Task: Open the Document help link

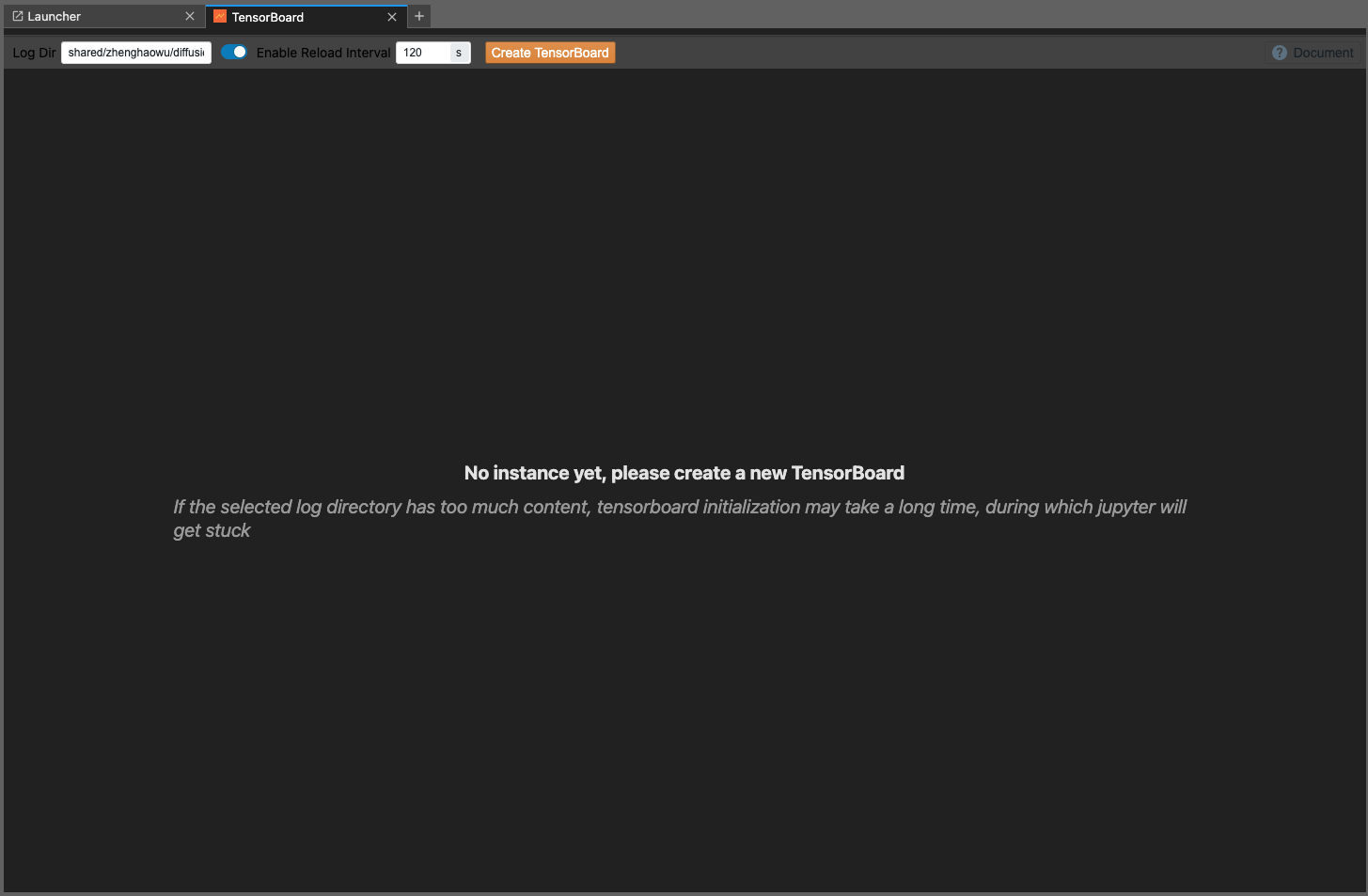Action: coord(1313,53)
